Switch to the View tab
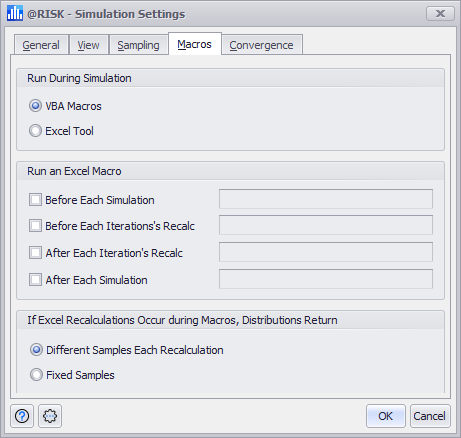 [x=89, y=45]
